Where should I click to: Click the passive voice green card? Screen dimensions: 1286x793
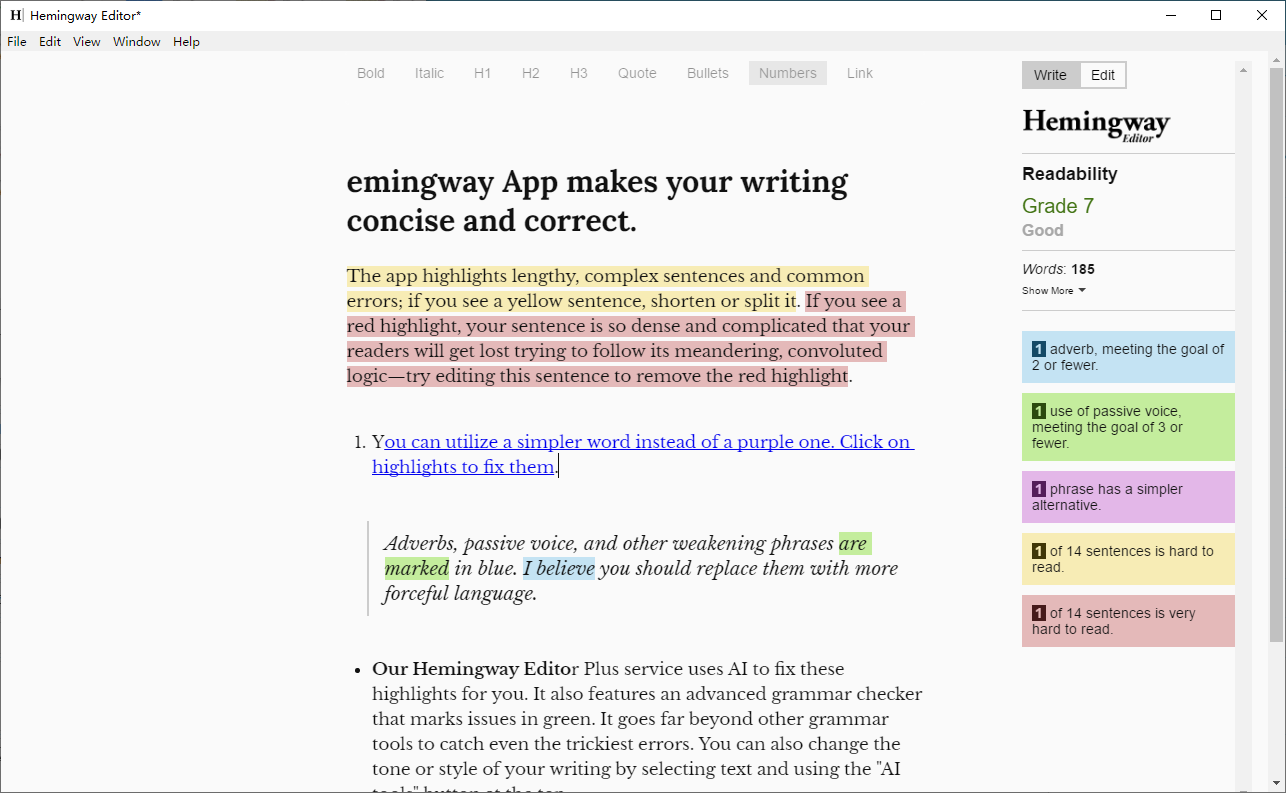pyautogui.click(x=1128, y=427)
